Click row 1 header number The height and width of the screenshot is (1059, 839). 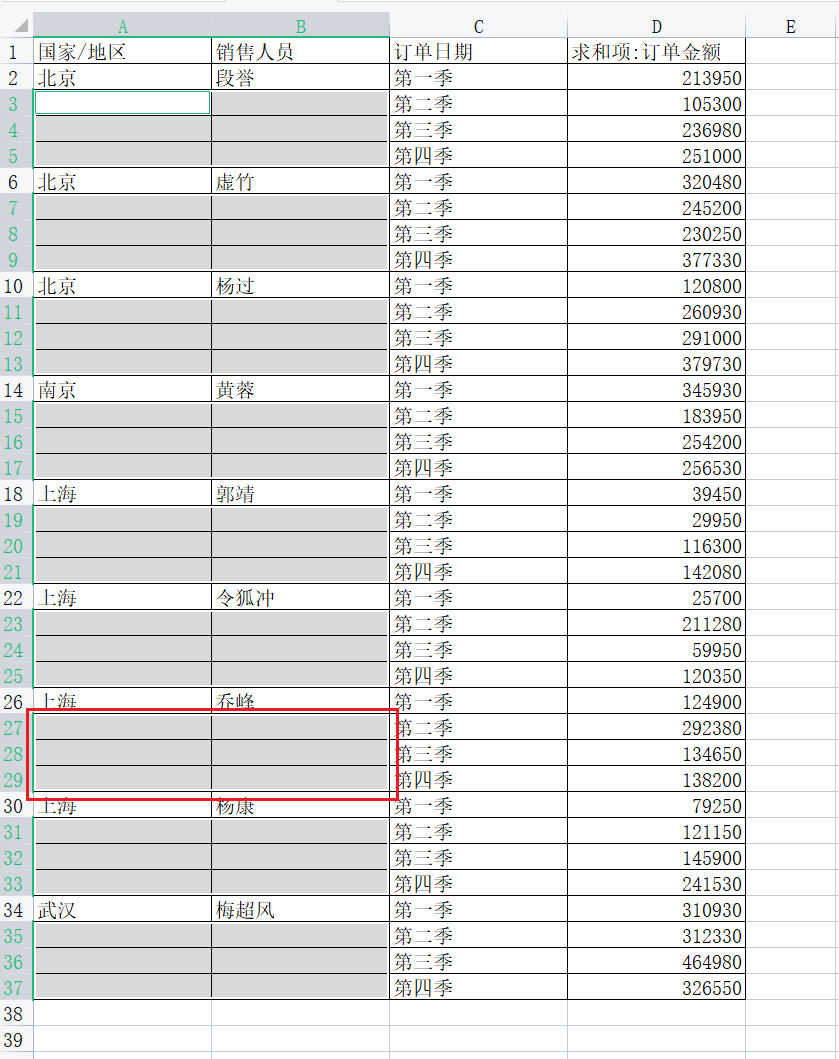[x=15, y=52]
